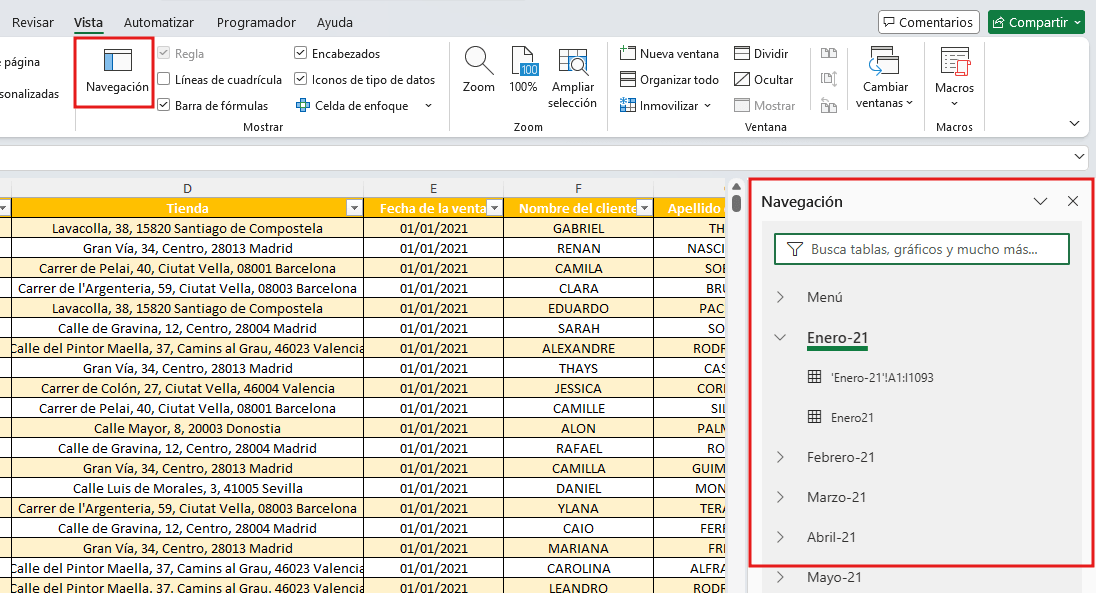Go to Menú sheet label

pos(824,297)
